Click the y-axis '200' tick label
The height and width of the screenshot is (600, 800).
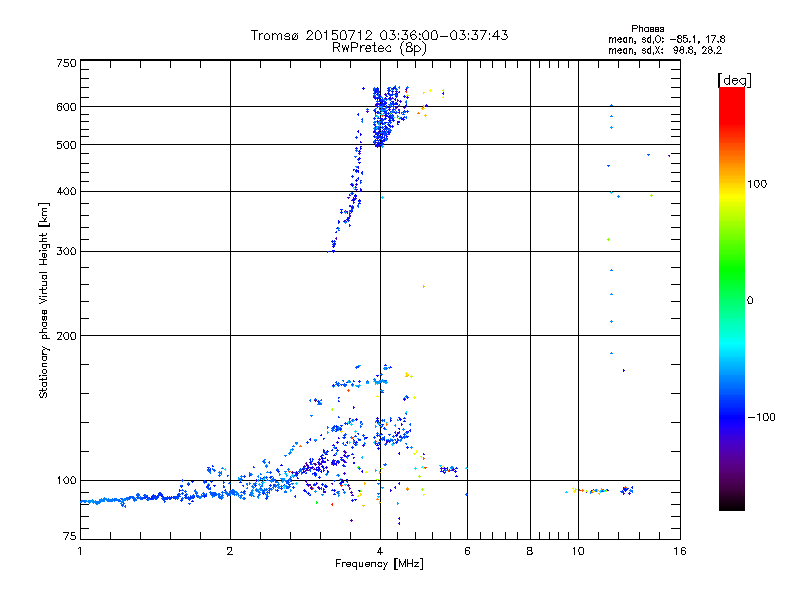66,336
